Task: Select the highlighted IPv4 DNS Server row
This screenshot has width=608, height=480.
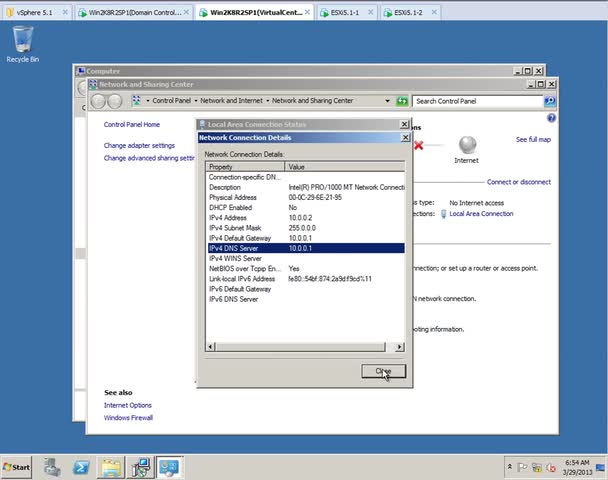Action: point(306,248)
